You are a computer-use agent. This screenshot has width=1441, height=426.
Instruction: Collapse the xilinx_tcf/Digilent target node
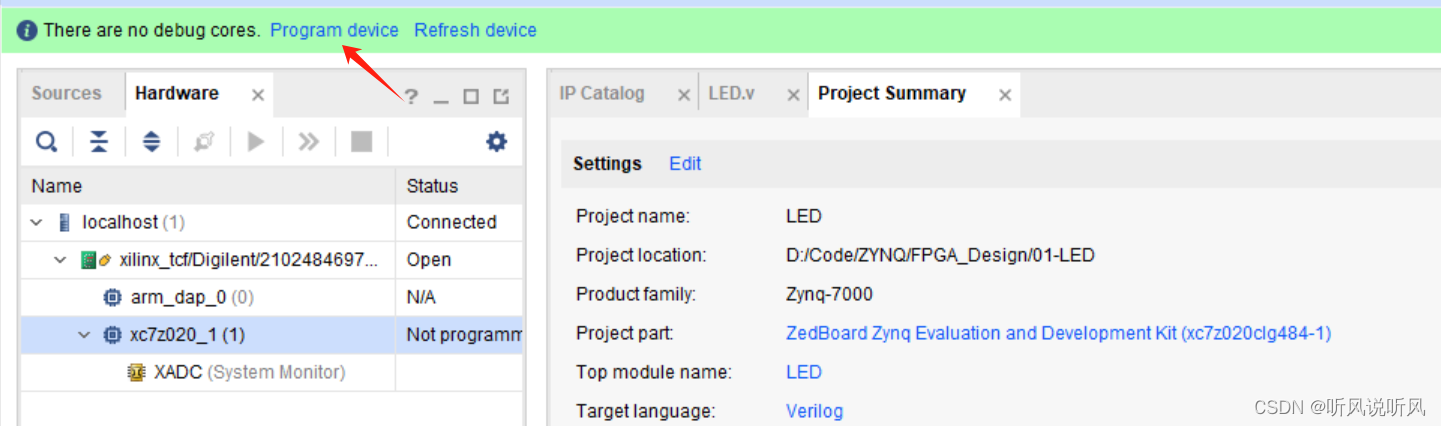click(60, 260)
